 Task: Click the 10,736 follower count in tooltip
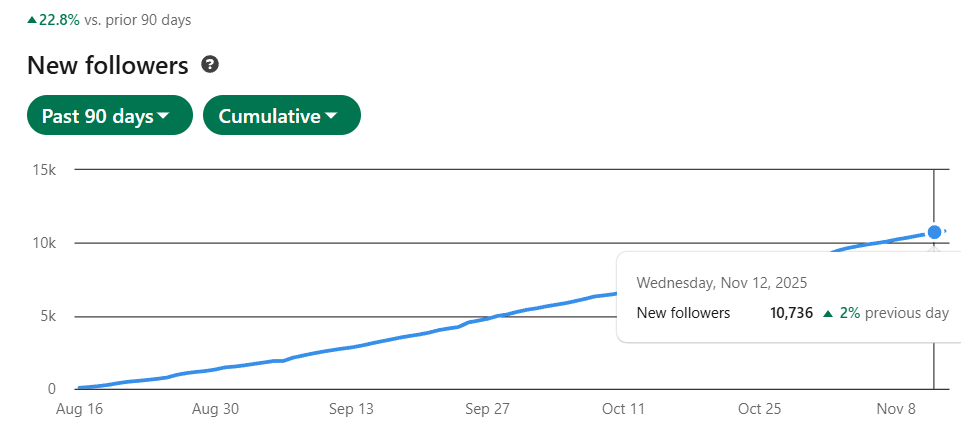click(791, 313)
